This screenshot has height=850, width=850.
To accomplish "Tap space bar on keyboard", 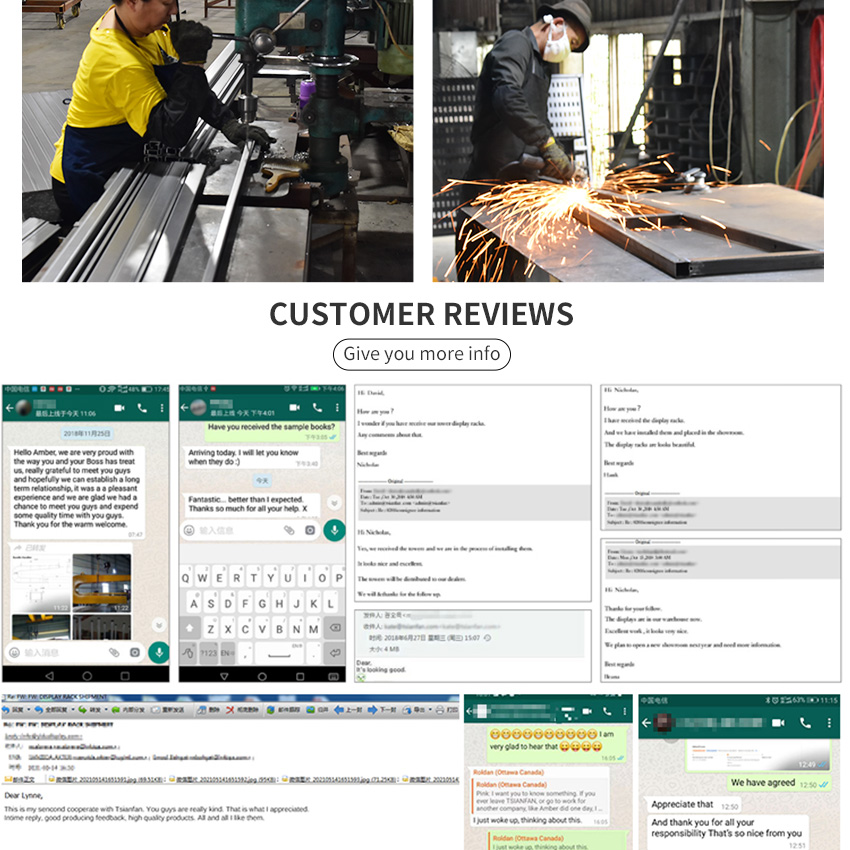I will (x=279, y=653).
